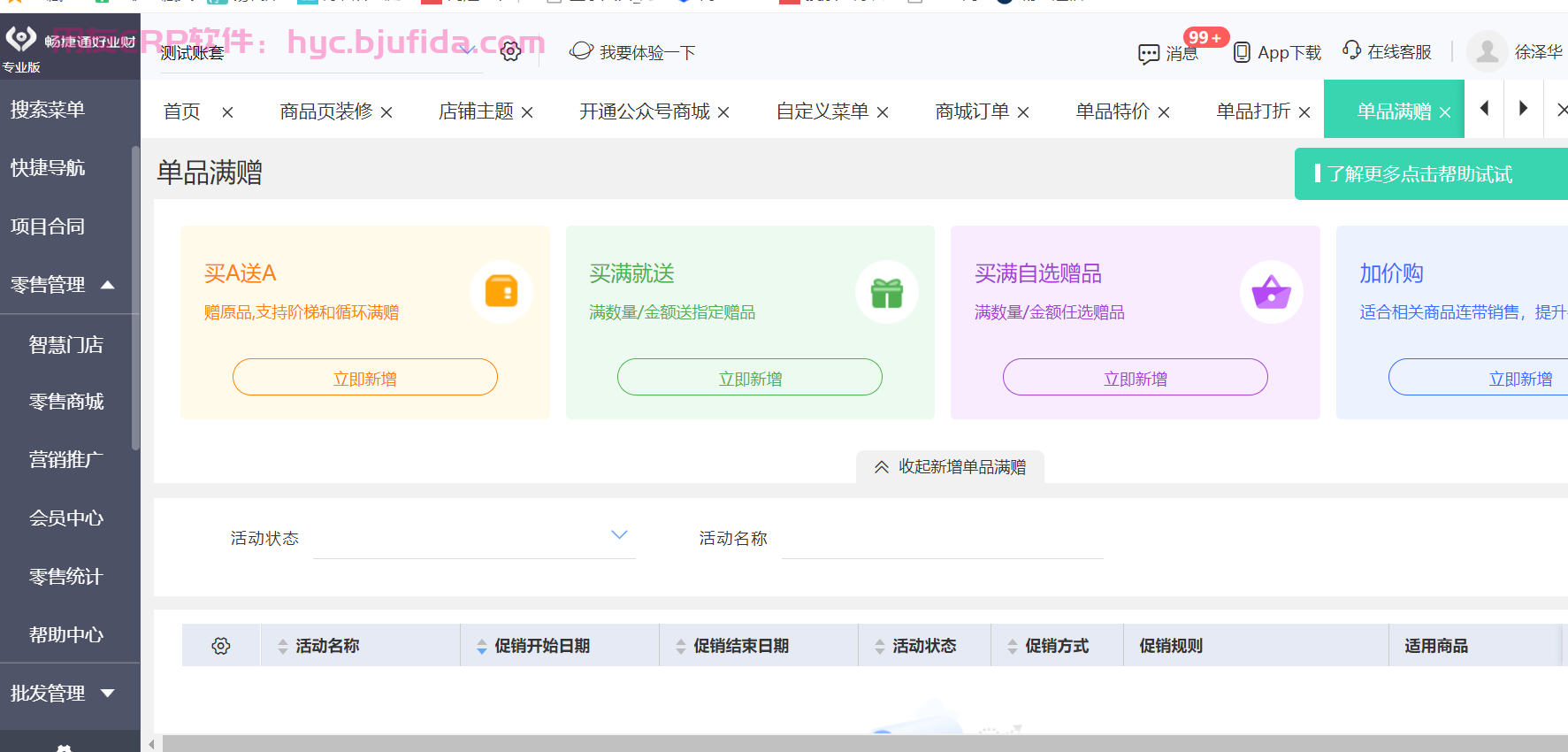Switch to the 自定义菜单 tab
Image resolution: width=1568 pixels, height=752 pixels.
point(822,111)
